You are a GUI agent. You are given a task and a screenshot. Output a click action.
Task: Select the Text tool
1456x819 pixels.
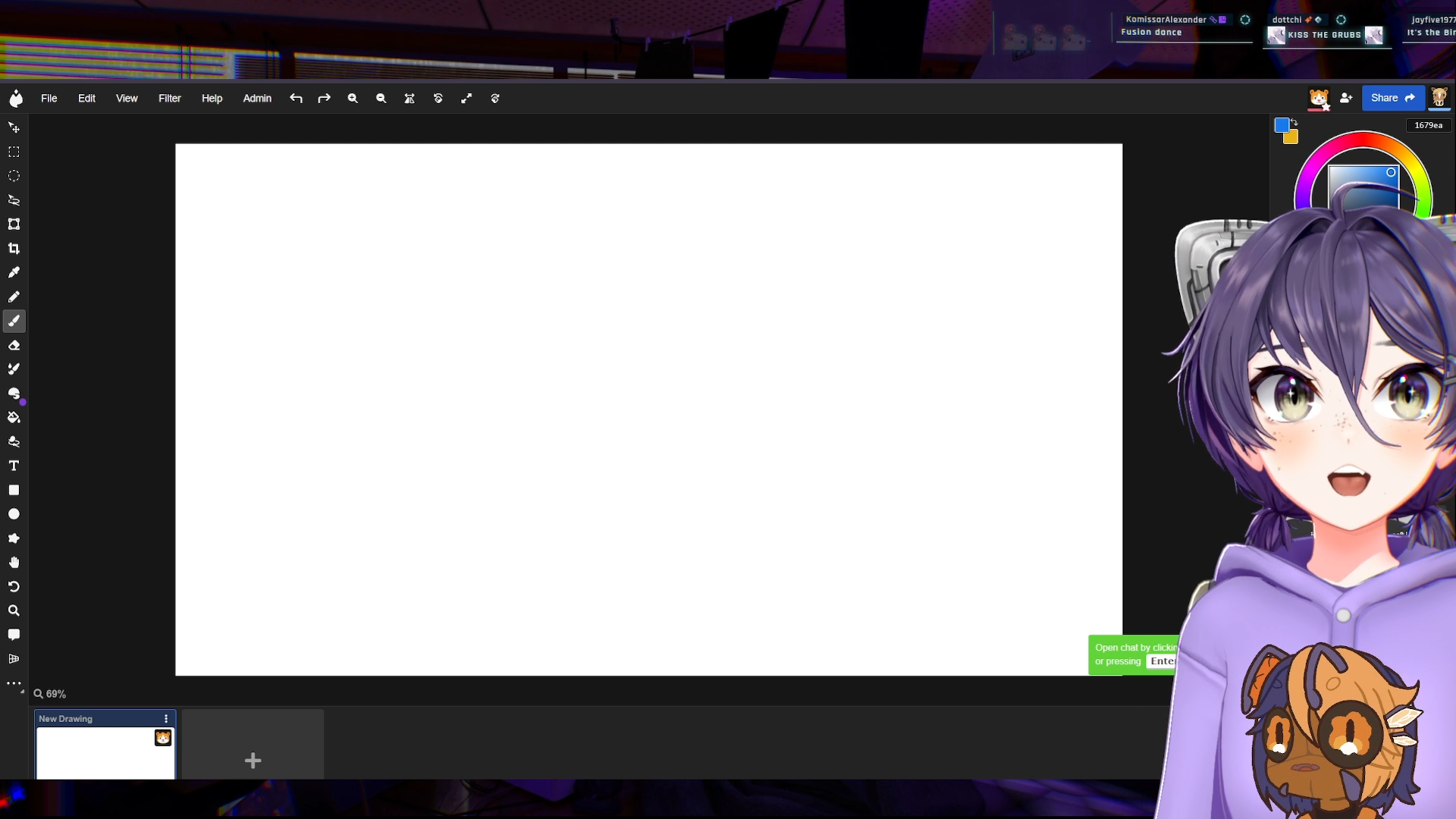coord(14,466)
